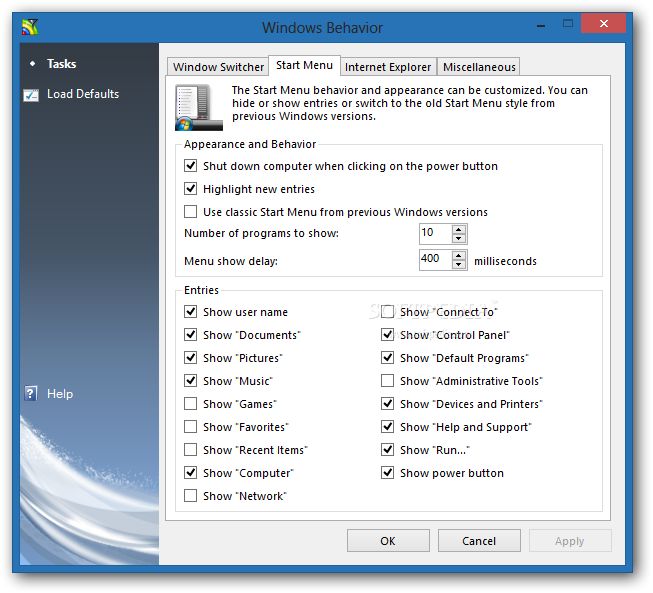Uncheck Show "Run..." entry
The height and width of the screenshot is (593, 653).
click(x=388, y=449)
